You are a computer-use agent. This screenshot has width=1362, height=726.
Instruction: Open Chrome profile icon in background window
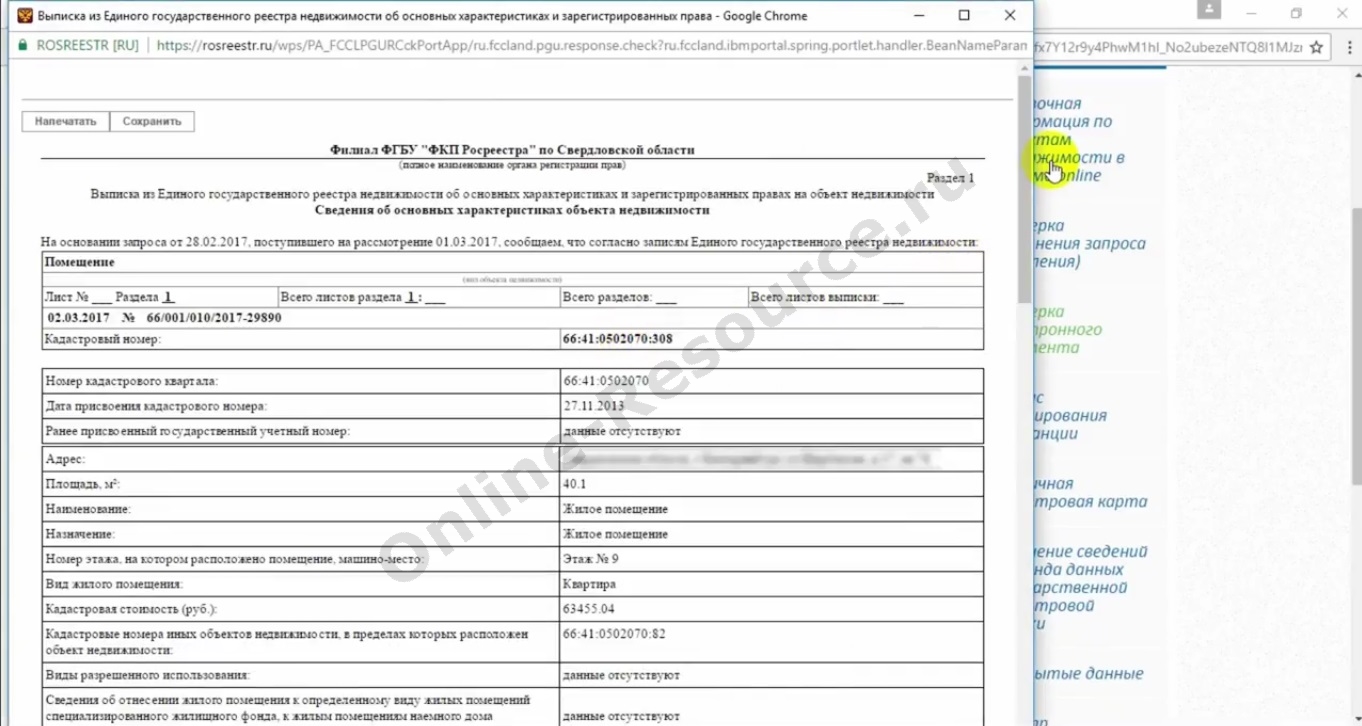1211,9
